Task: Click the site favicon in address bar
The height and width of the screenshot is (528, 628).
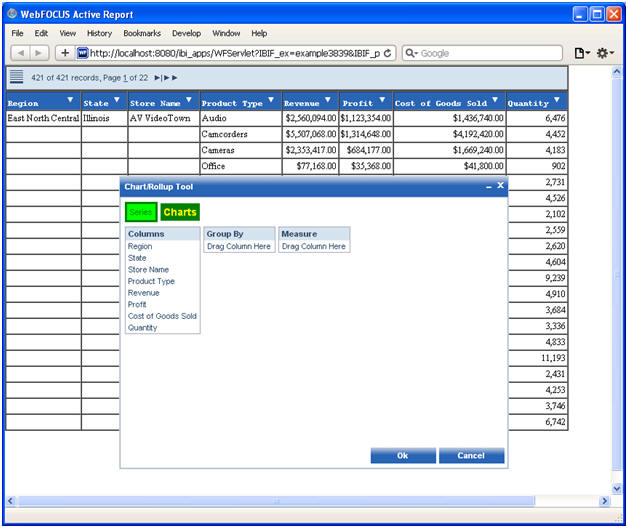Action: coord(83,53)
